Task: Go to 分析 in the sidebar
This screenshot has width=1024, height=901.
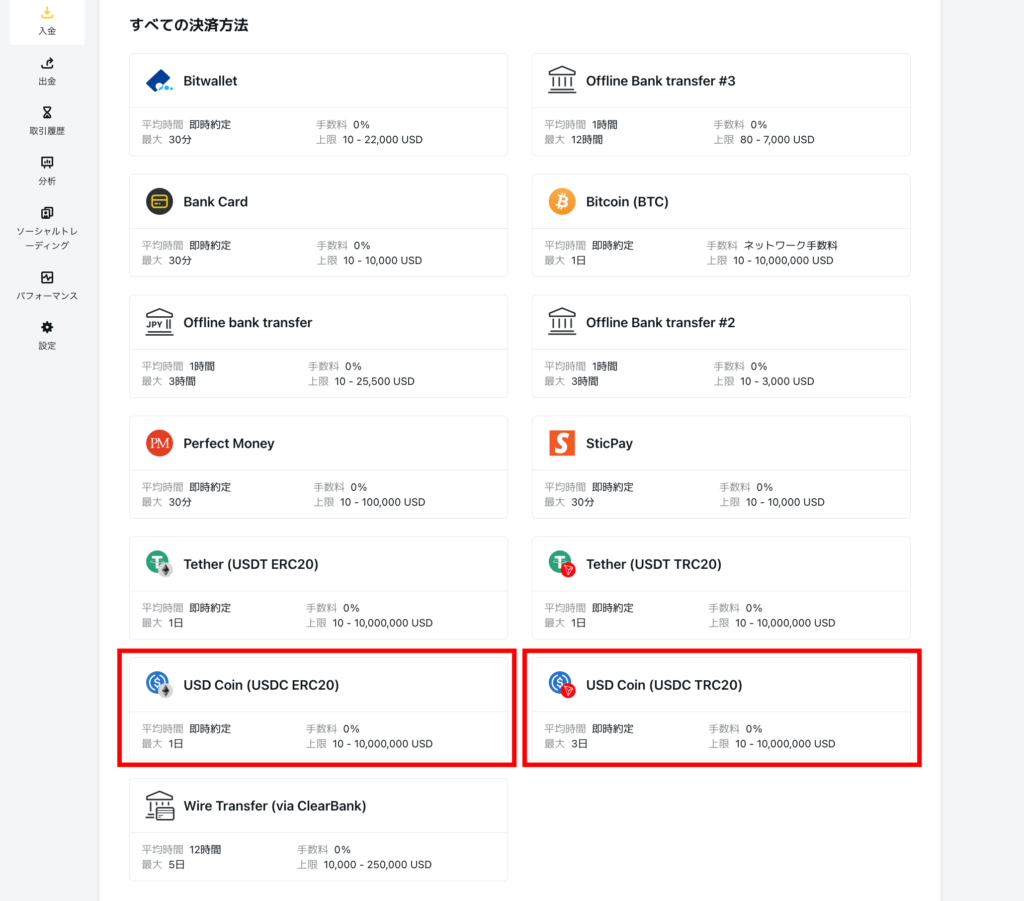Action: pyautogui.click(x=47, y=172)
